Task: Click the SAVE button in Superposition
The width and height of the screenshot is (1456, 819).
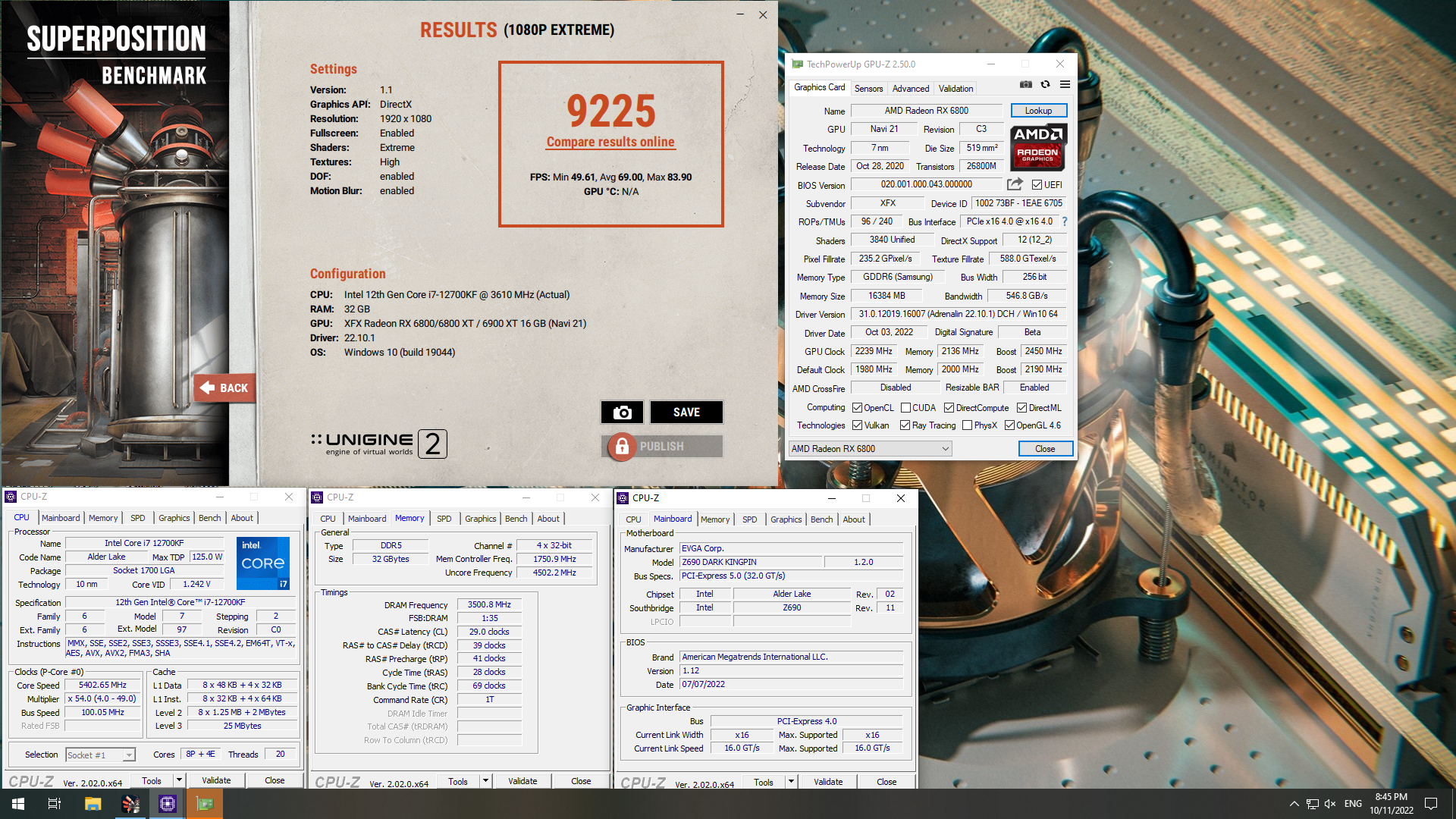Action: (686, 412)
